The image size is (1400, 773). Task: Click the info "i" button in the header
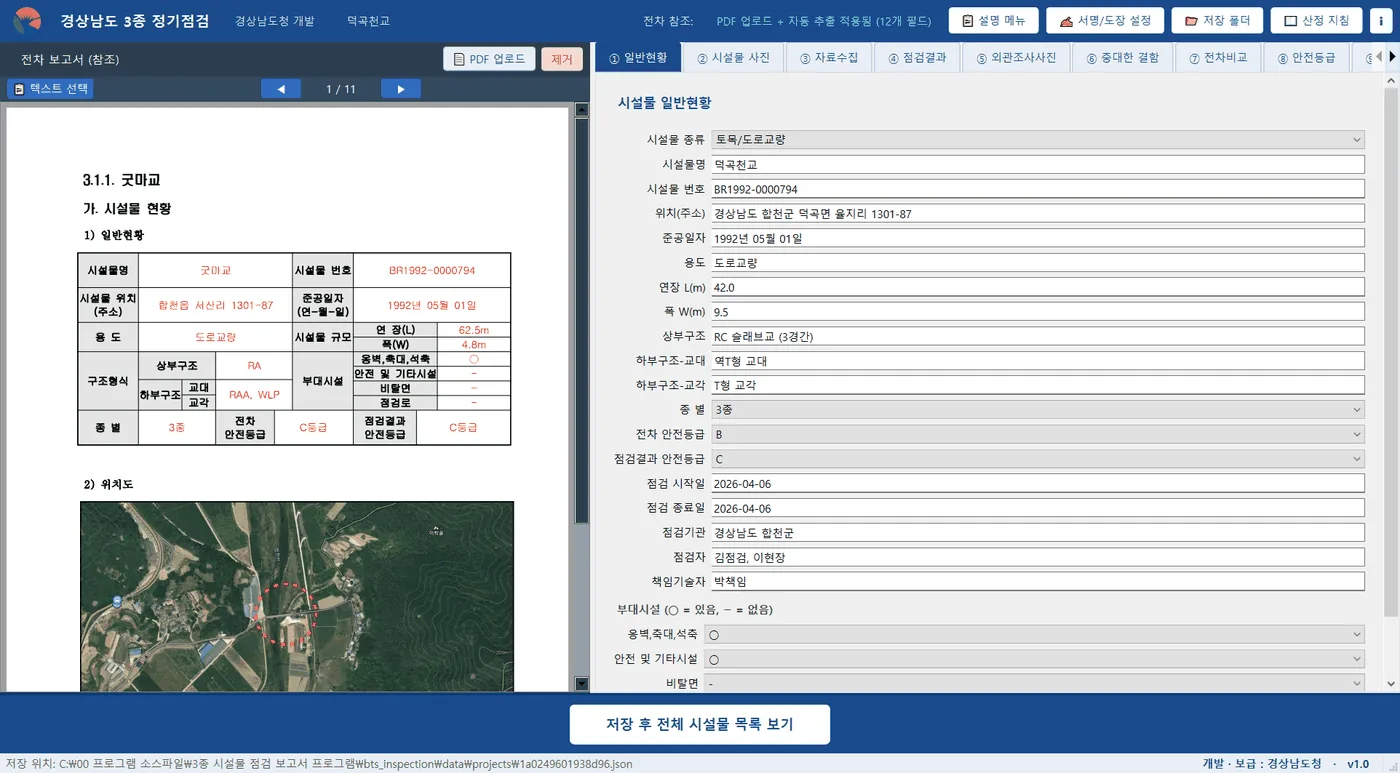coord(1381,21)
